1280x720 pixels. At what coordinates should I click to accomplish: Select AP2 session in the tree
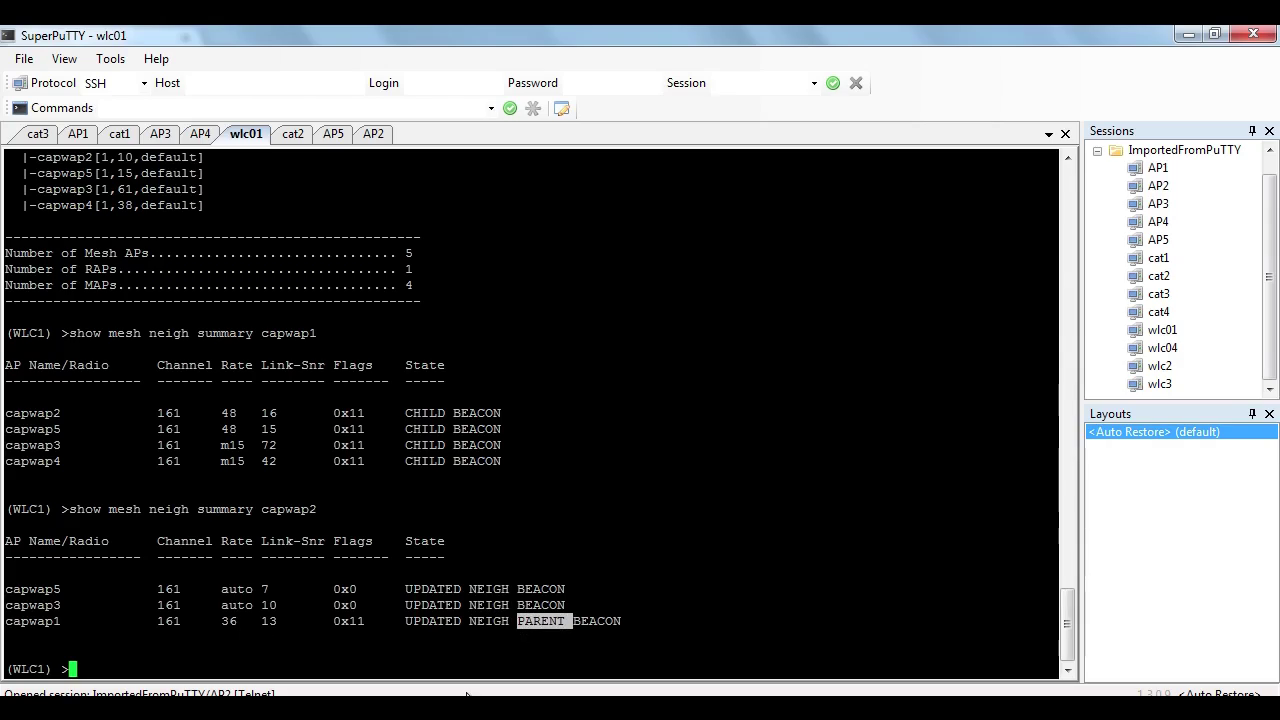tap(1158, 186)
